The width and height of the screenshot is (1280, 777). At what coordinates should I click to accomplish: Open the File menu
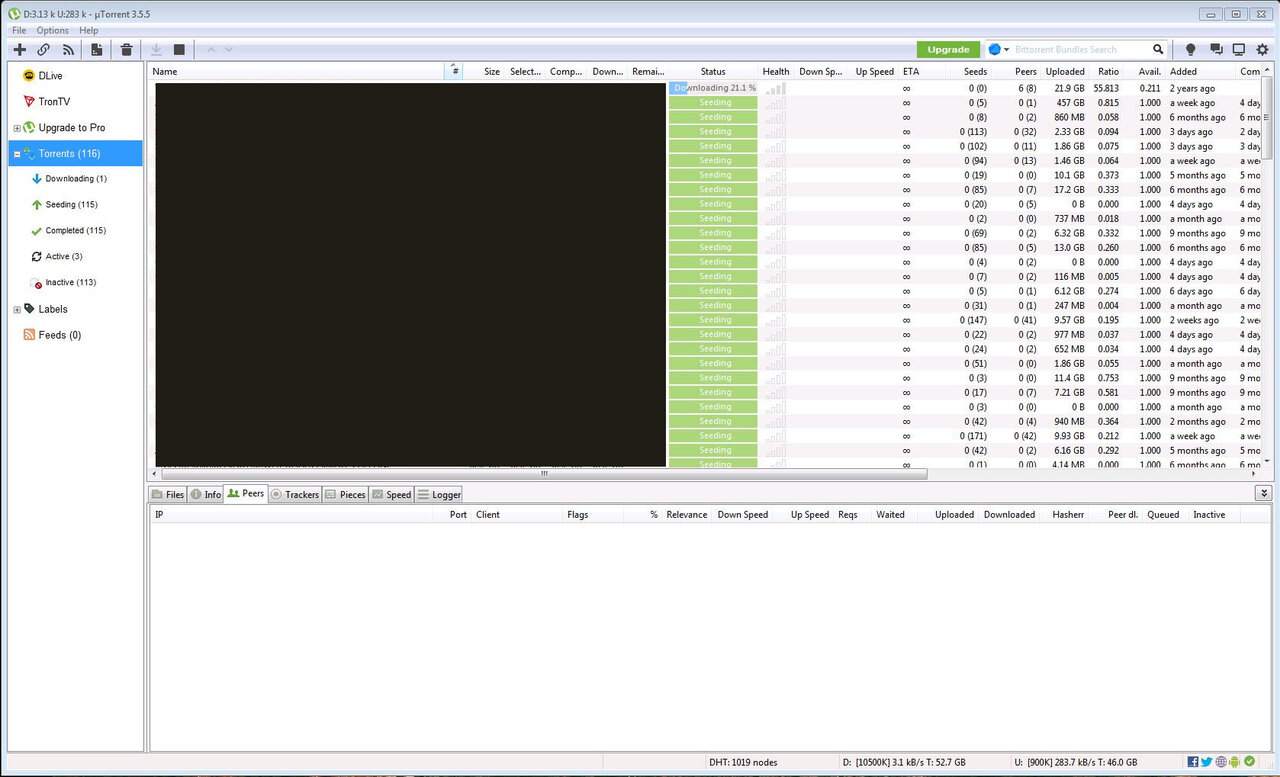tap(19, 31)
